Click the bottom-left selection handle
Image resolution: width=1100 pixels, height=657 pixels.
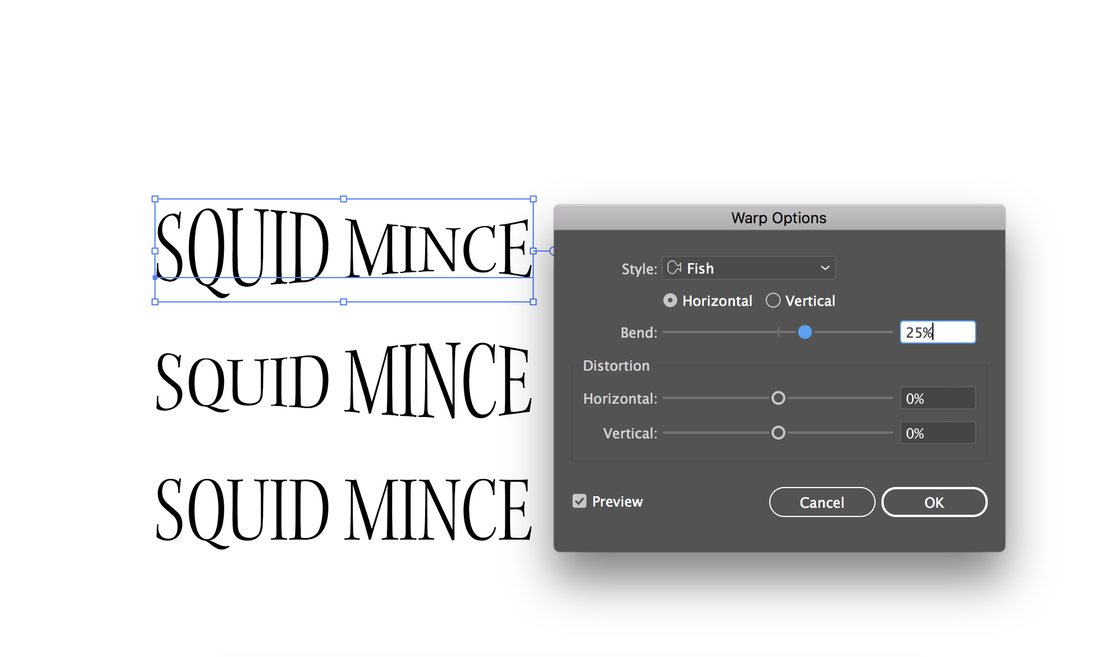tap(155, 302)
